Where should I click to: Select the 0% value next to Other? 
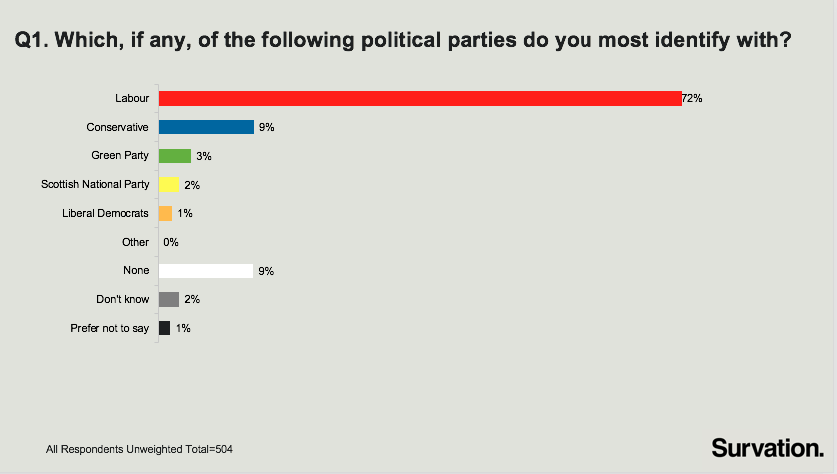tap(171, 242)
